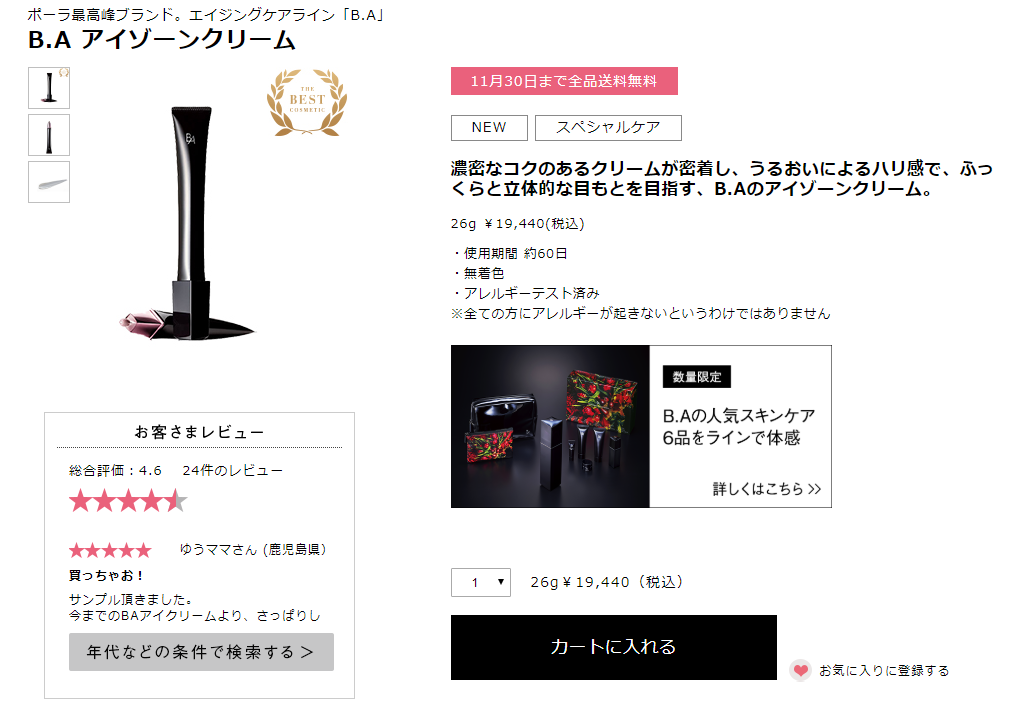Screen dimensions: 1027x706
Task: Click the 数量限定 label
Action: (x=697, y=377)
